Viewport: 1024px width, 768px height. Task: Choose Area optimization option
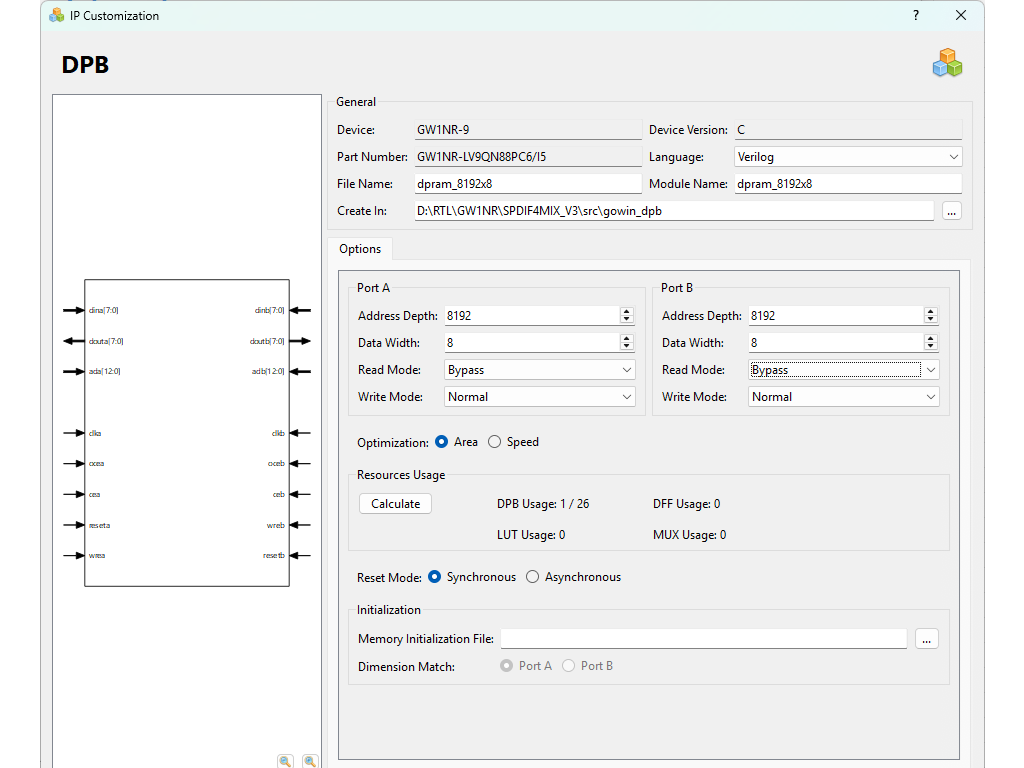[442, 442]
